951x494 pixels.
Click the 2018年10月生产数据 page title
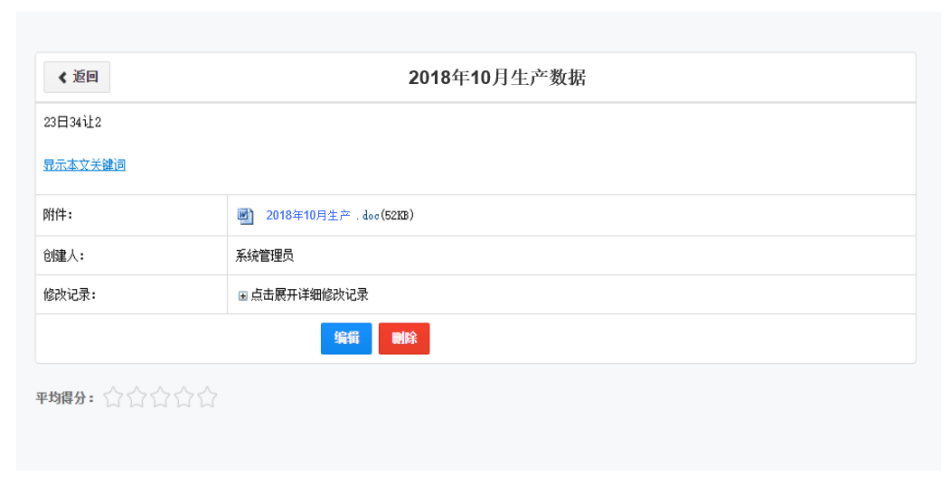point(496,78)
